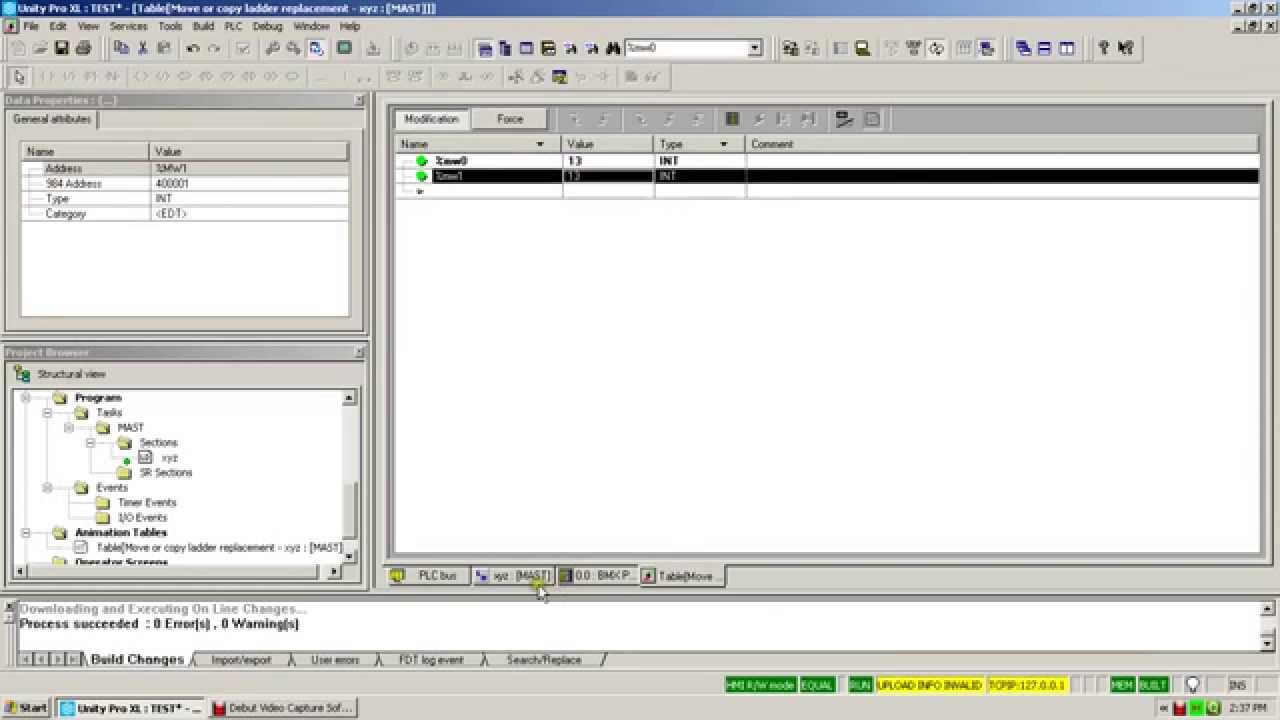Select I/O Events folder in tree

point(142,517)
